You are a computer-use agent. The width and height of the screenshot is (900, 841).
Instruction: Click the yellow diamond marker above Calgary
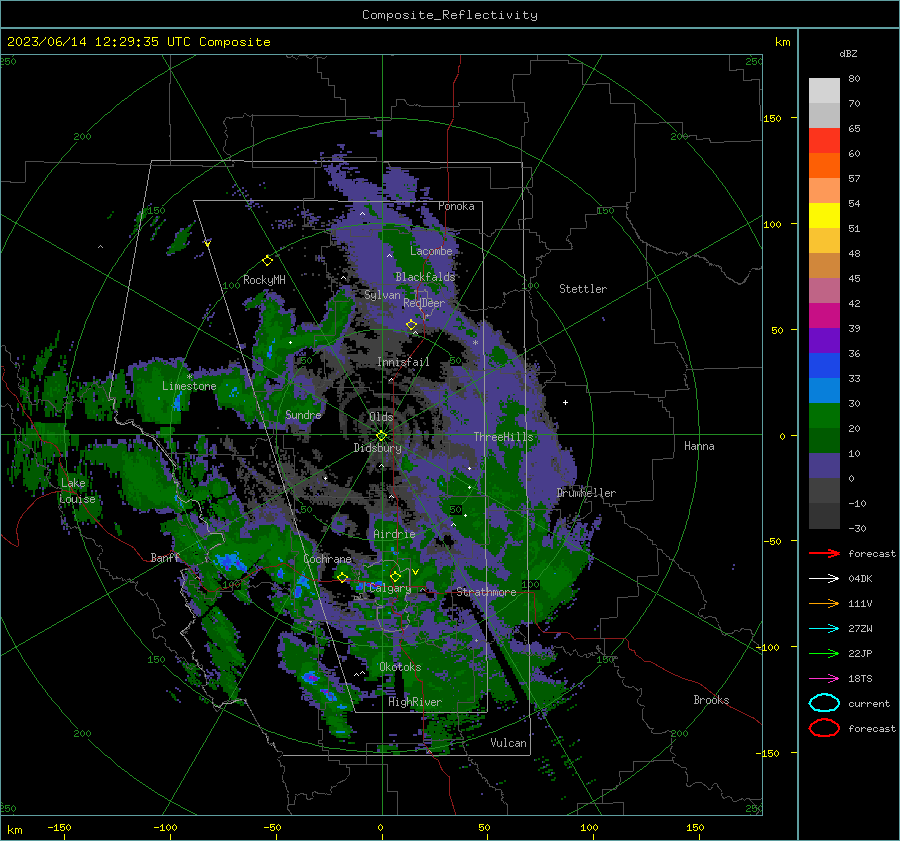395,576
